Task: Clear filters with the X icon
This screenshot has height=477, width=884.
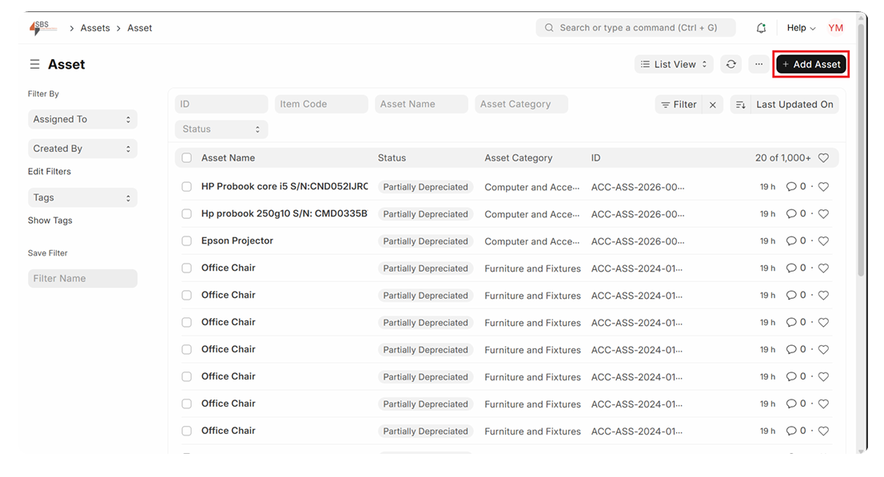Action: pyautogui.click(x=713, y=104)
